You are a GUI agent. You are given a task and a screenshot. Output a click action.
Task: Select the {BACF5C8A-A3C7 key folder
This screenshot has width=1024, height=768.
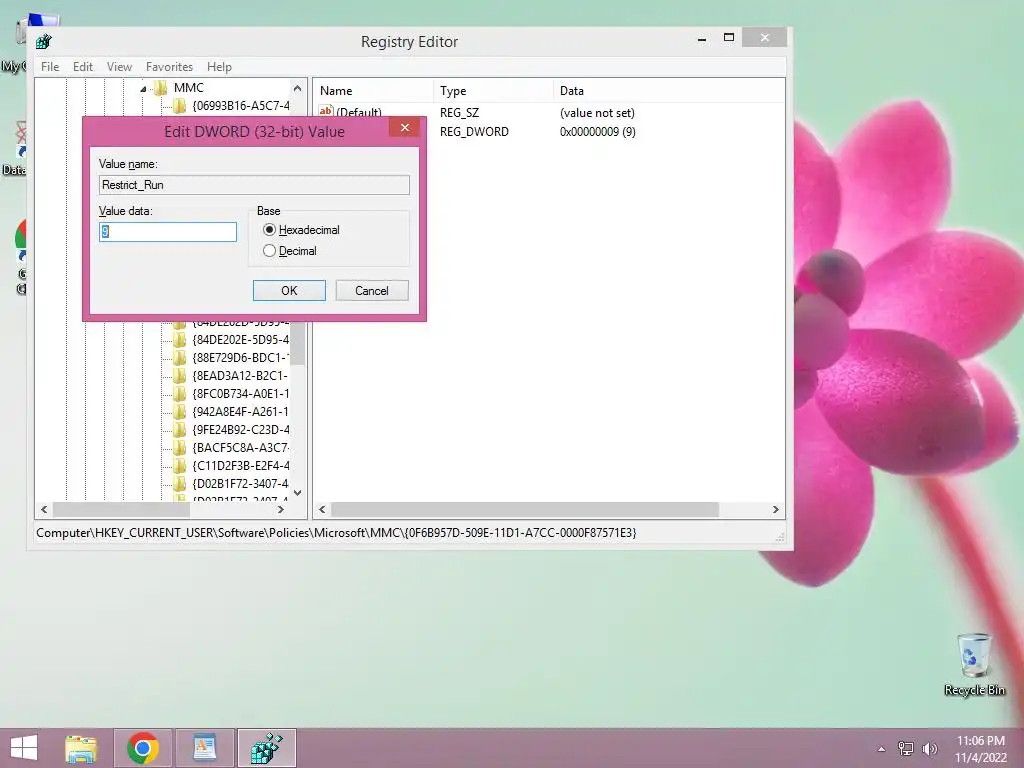point(240,447)
